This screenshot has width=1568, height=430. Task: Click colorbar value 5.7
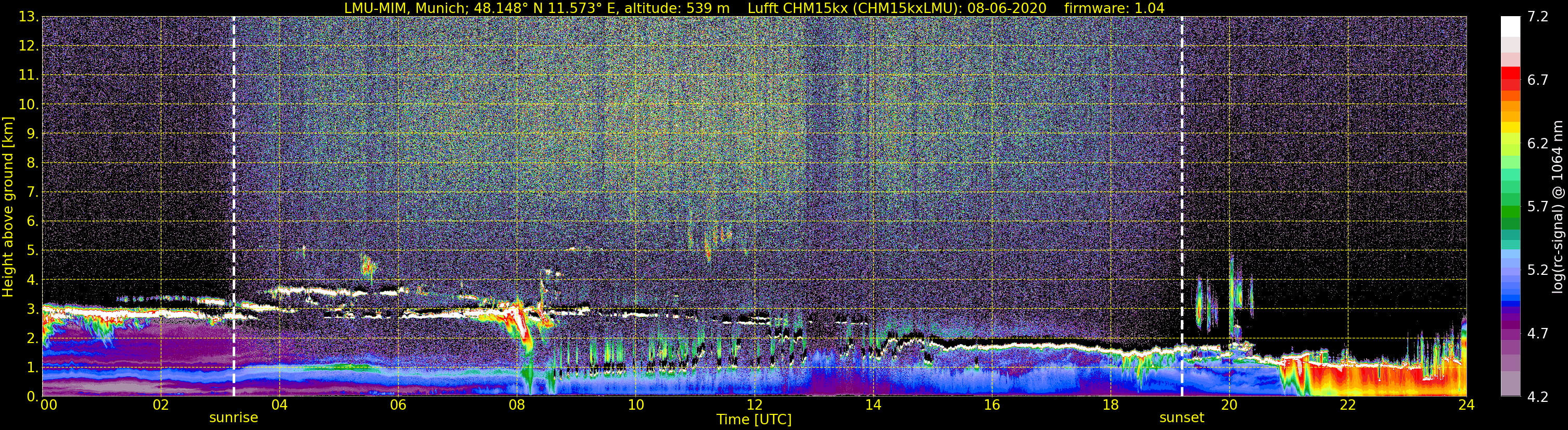(1538, 207)
